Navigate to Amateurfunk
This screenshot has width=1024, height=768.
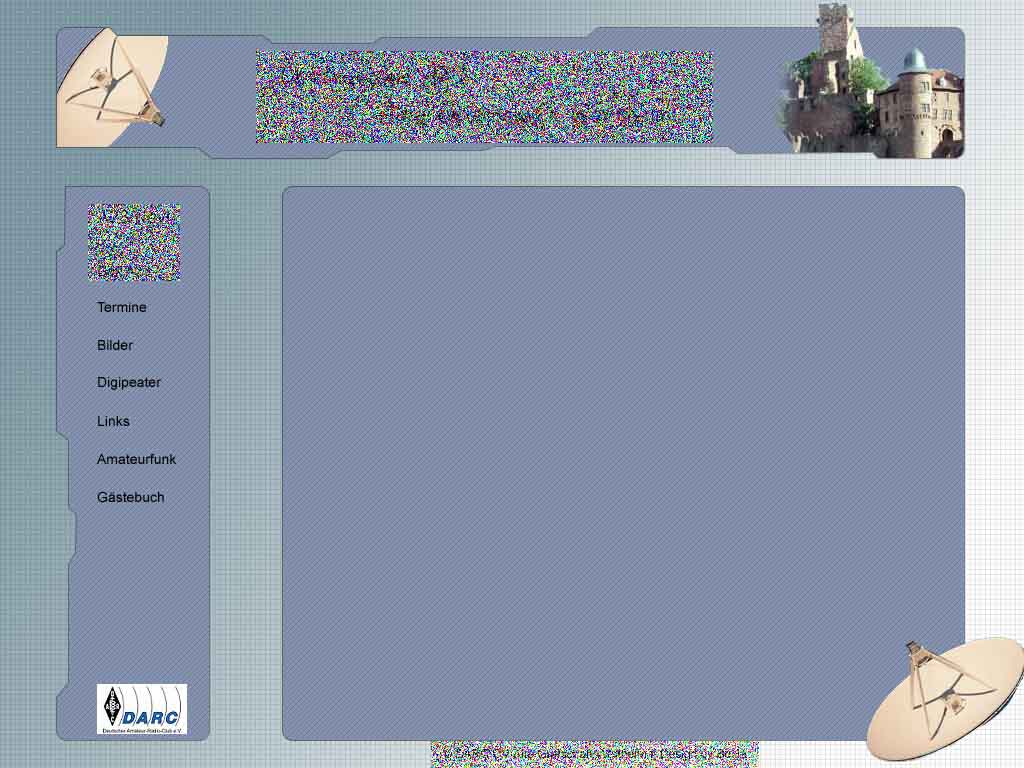(136, 459)
